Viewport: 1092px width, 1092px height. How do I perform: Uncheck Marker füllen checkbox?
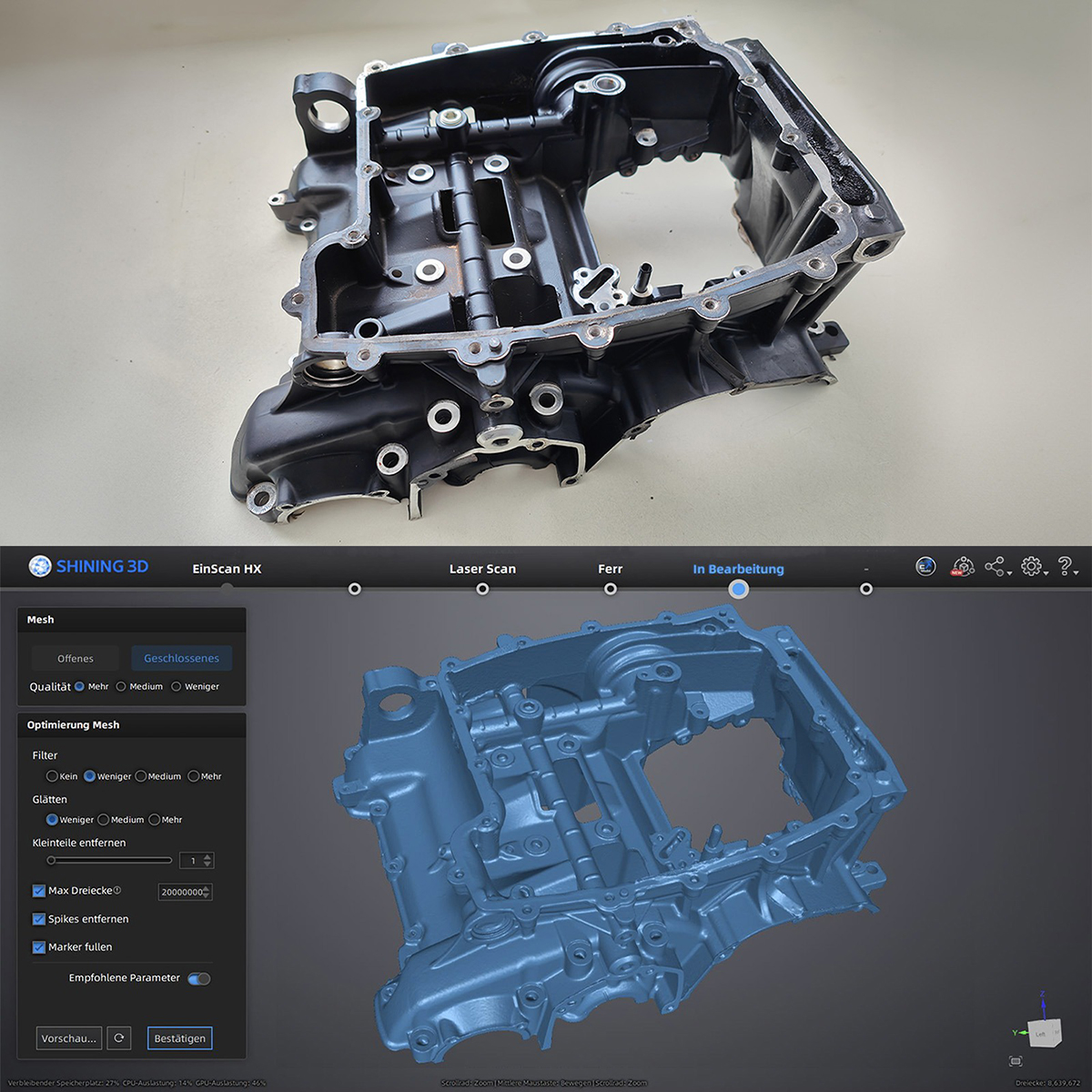point(39,947)
